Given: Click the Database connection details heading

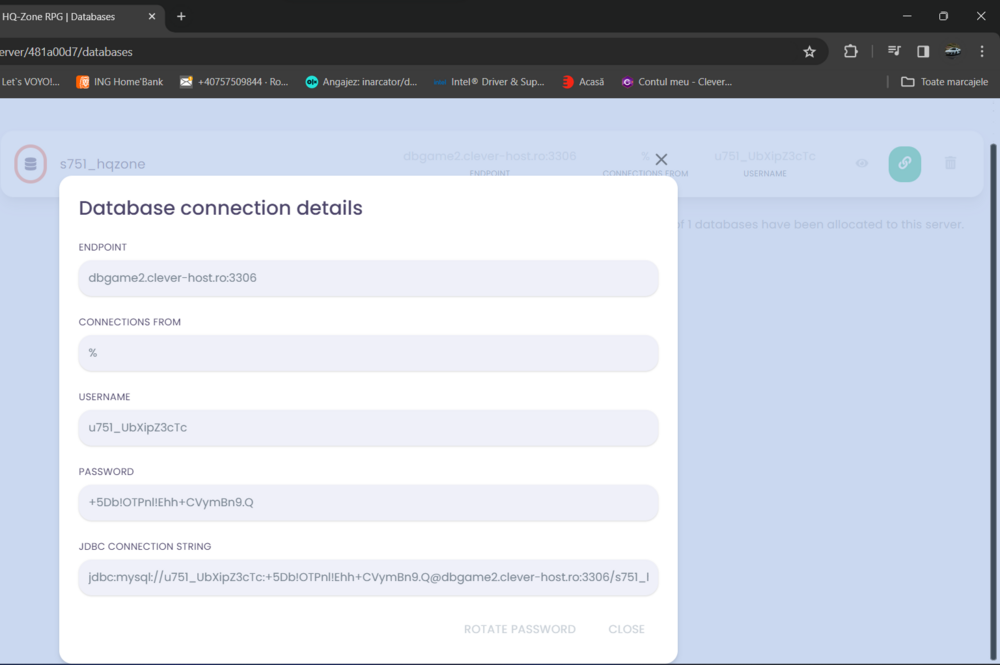Looking at the screenshot, I should click(x=221, y=208).
